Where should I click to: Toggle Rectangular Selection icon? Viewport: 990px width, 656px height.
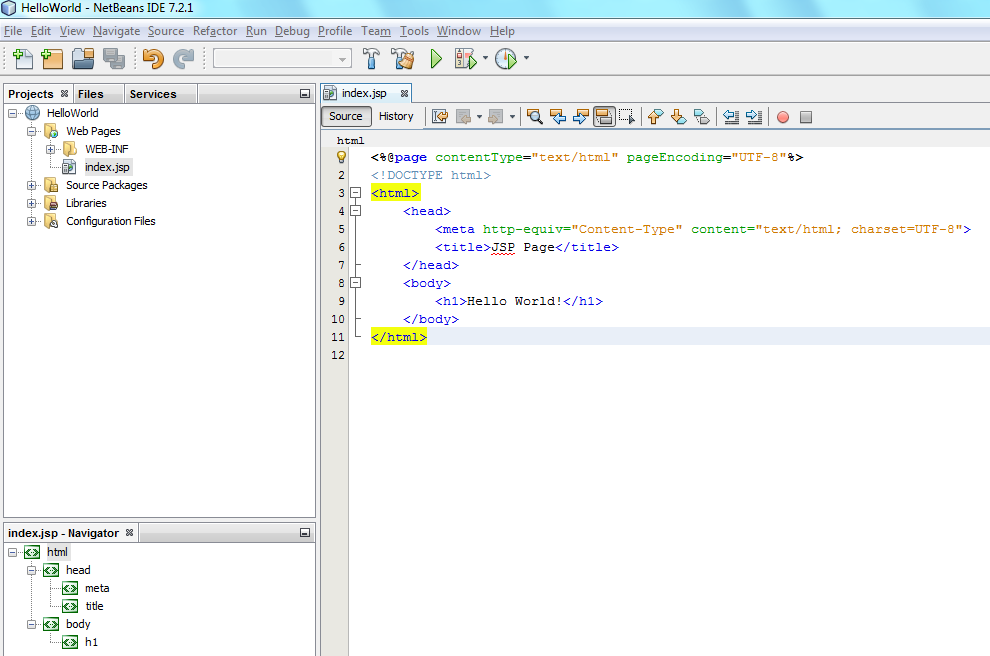627,117
